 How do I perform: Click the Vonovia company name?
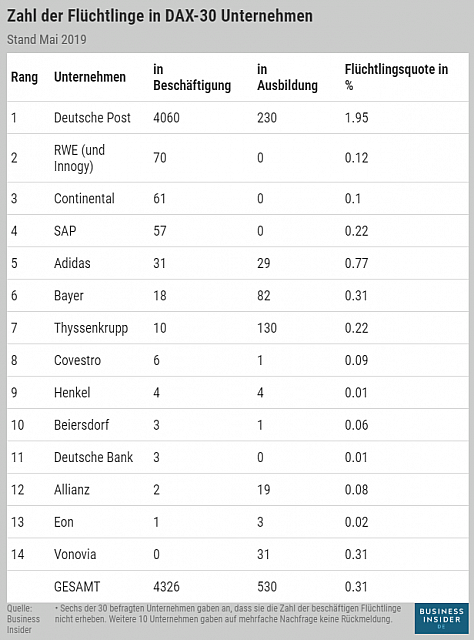coord(75,554)
